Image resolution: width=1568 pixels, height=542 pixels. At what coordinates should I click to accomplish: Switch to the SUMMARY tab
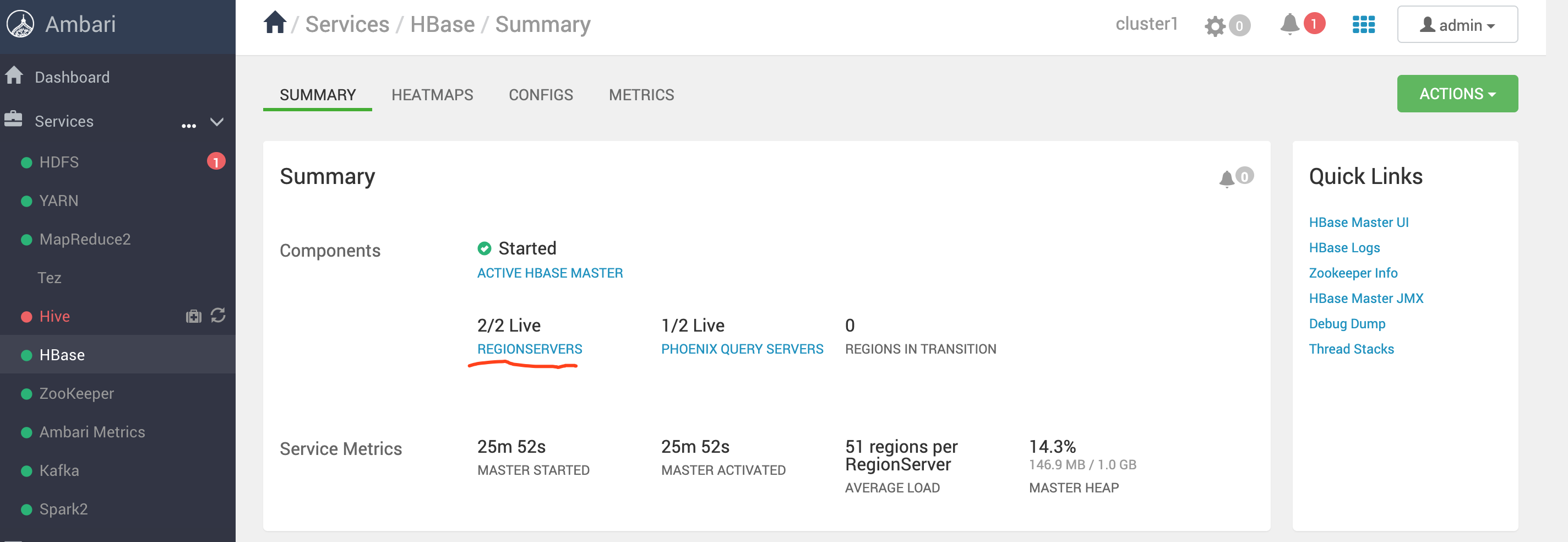(x=317, y=95)
